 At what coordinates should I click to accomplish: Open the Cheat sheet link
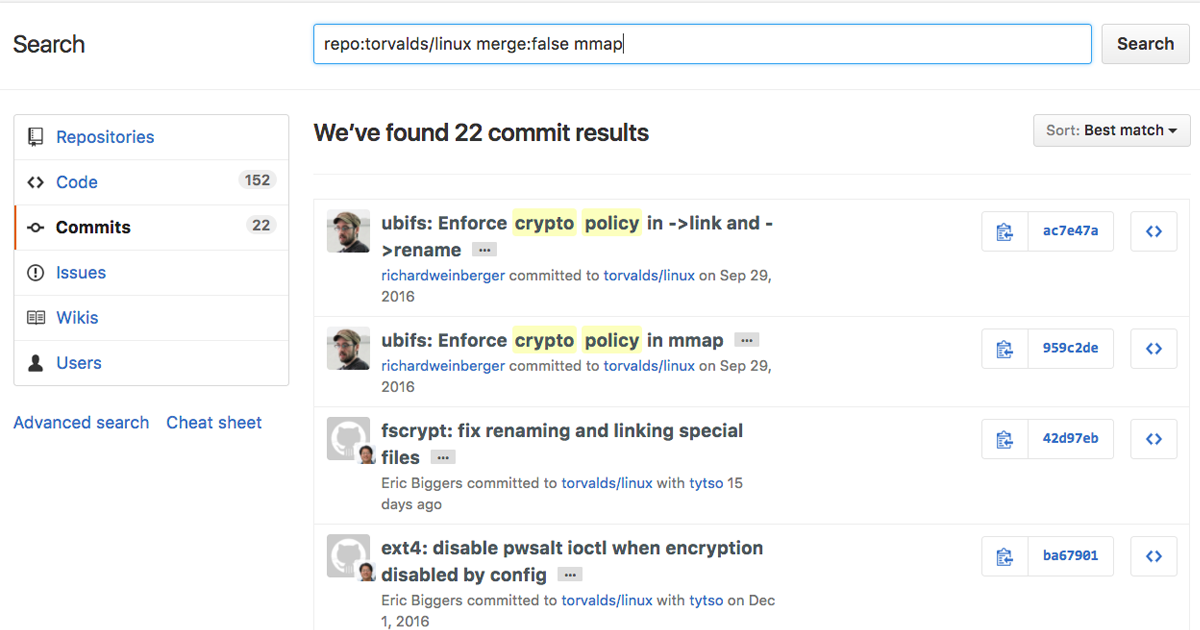click(x=213, y=422)
